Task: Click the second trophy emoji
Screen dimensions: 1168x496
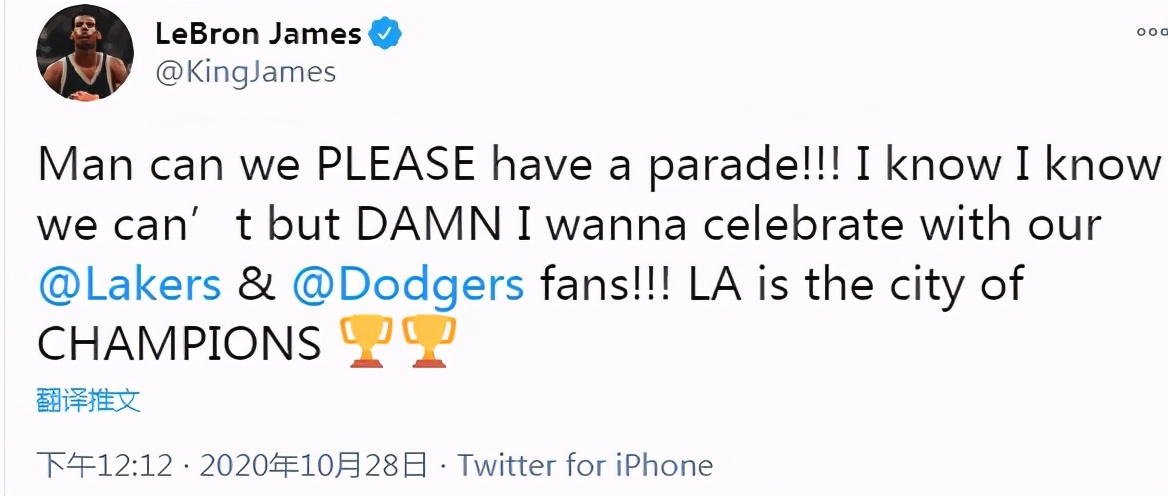Action: pyautogui.click(x=429, y=341)
